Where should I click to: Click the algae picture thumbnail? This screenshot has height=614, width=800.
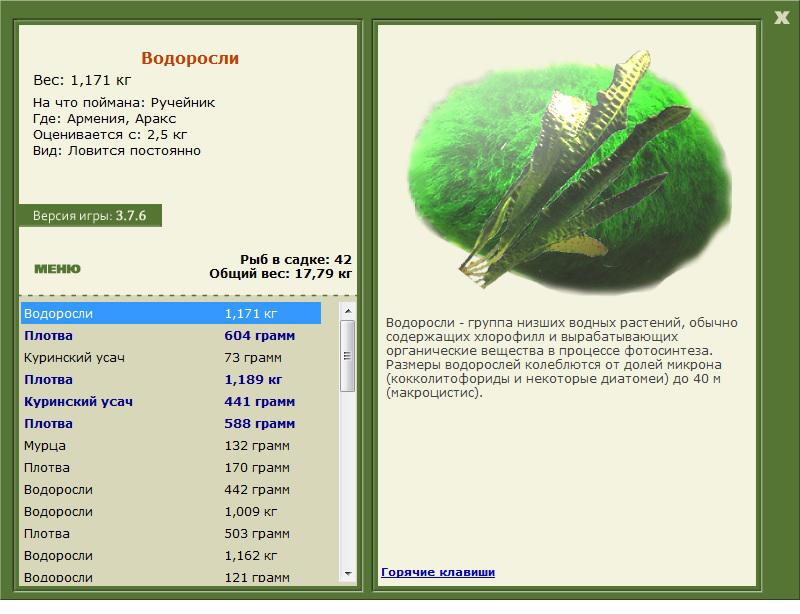569,171
